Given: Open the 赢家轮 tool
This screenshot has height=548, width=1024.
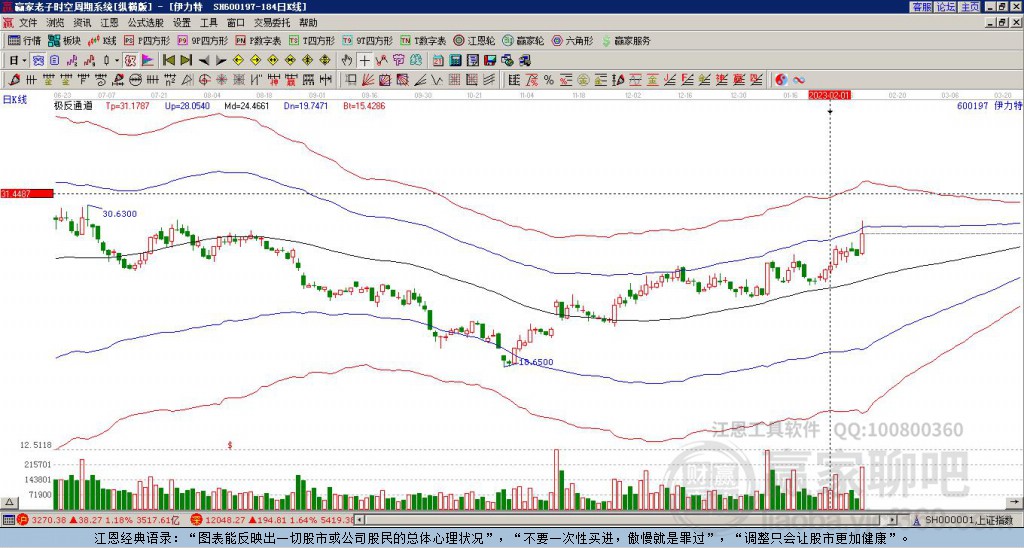Looking at the screenshot, I should 523,40.
